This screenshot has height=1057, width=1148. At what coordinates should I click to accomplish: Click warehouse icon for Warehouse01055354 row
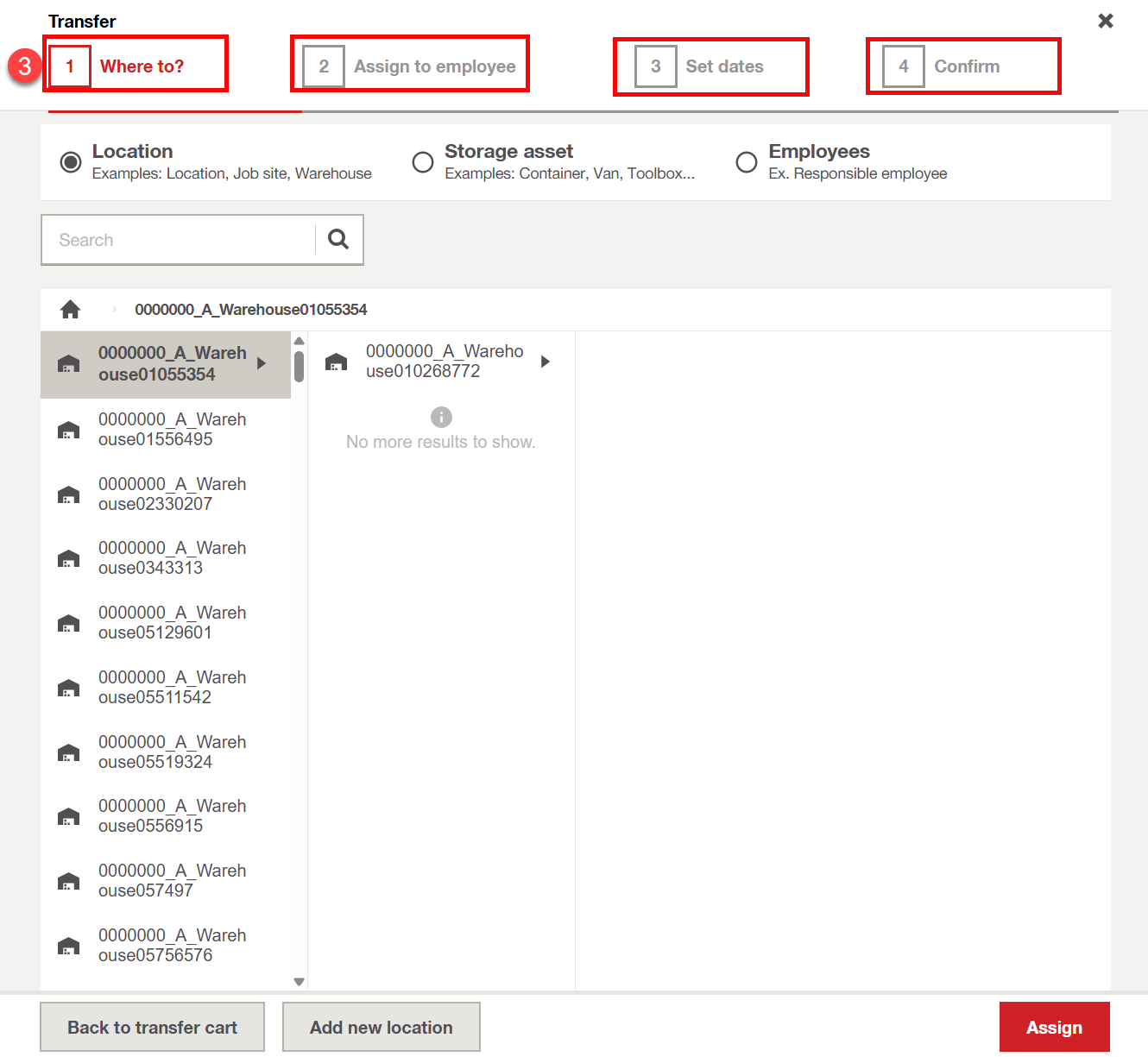coord(68,363)
